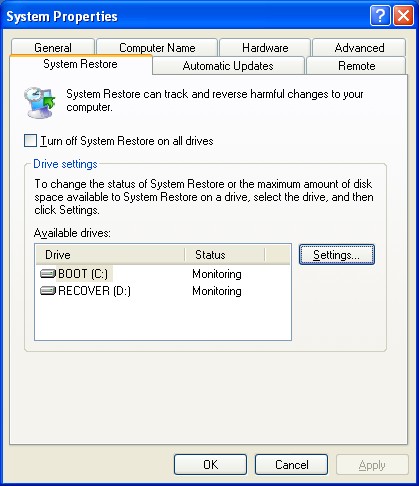419x486 pixels.
Task: Open the Computer Name tab
Action: click(x=157, y=48)
